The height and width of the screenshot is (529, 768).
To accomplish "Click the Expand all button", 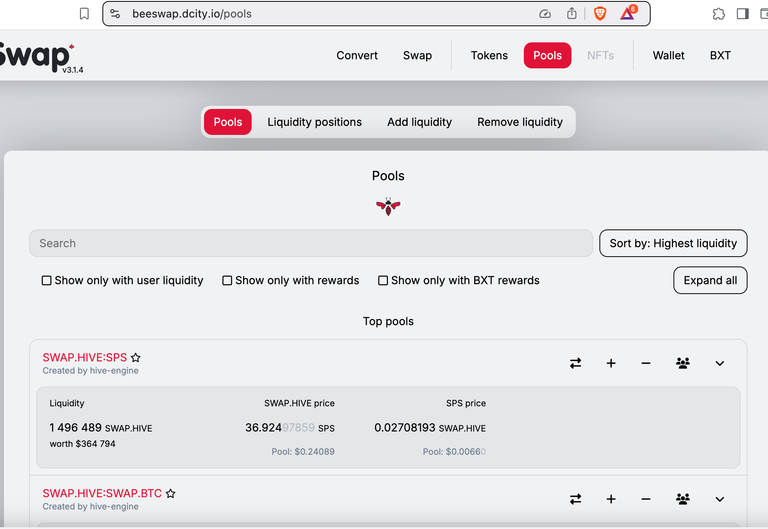I will pos(710,280).
